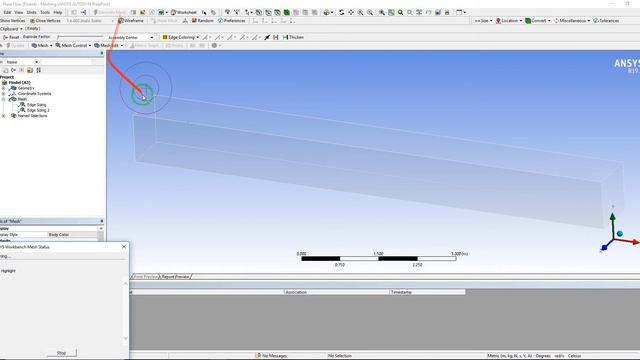Click the Display Style Body Color value
Viewport: 640px width, 360px height.
tap(72, 235)
